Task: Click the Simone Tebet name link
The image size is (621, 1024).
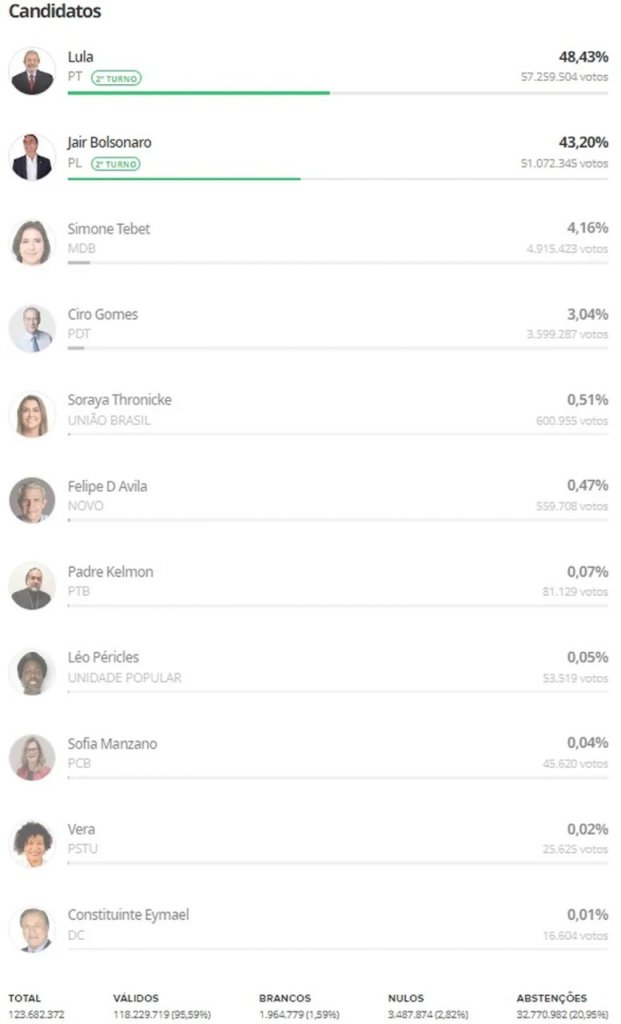Action: tap(108, 229)
